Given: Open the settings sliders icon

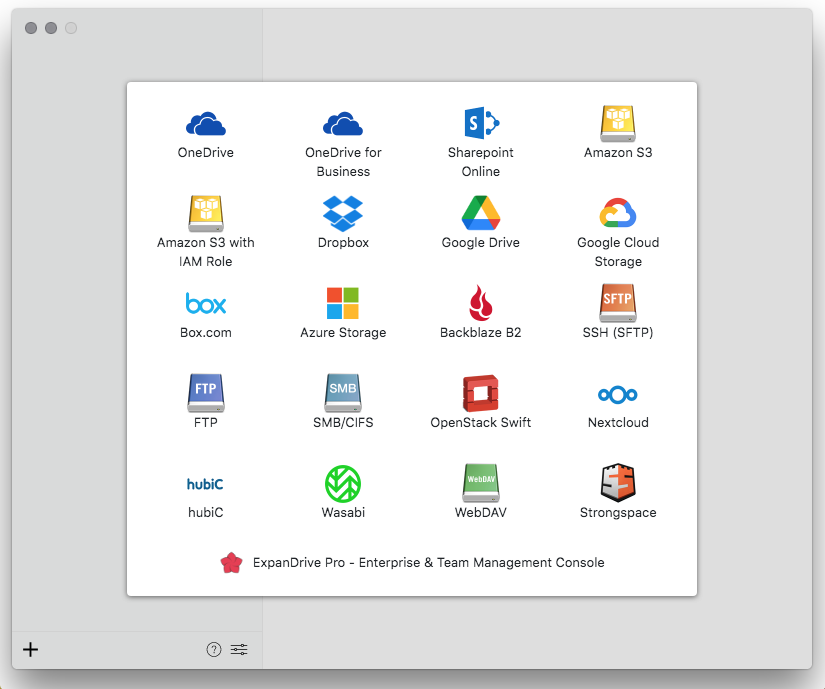Looking at the screenshot, I should (239, 650).
